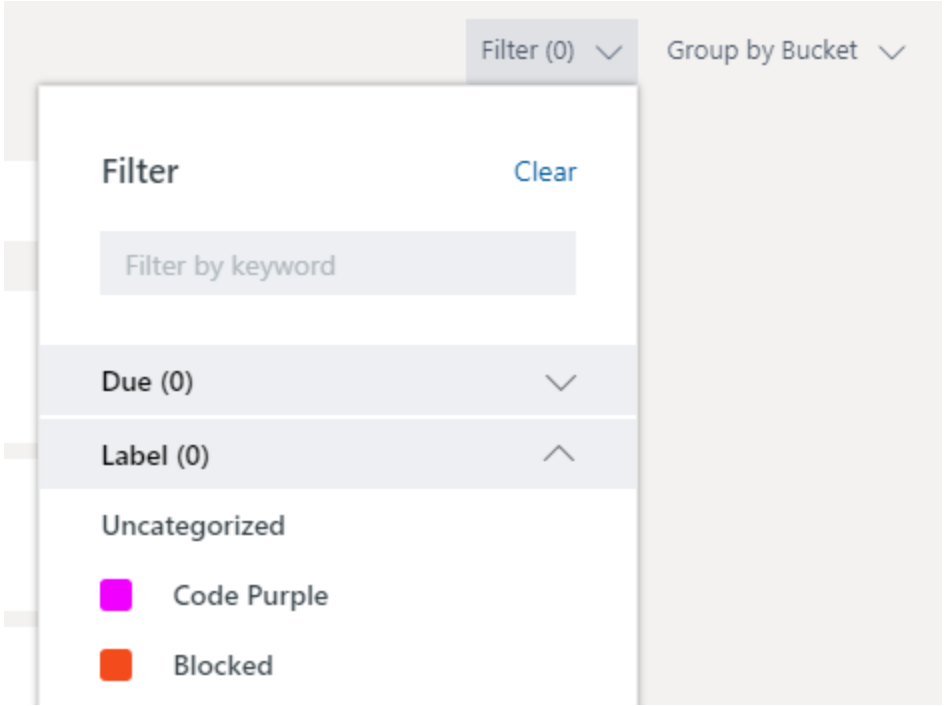The width and height of the screenshot is (944, 706).
Task: Toggle the Code Purple label filter text
Action: click(250, 596)
